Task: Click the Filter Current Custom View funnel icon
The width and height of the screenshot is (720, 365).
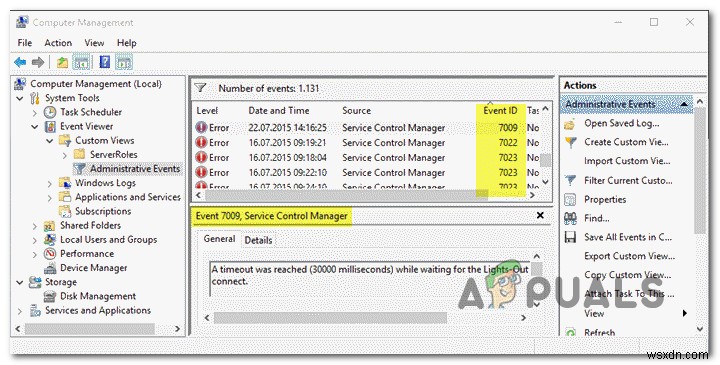Action: pyautogui.click(x=570, y=180)
